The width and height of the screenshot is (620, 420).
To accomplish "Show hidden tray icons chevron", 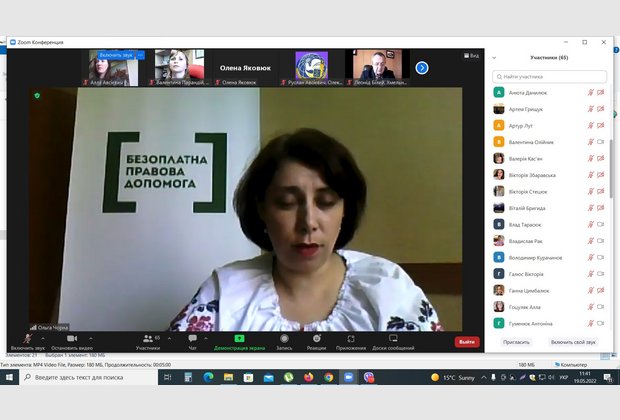I will (x=484, y=377).
